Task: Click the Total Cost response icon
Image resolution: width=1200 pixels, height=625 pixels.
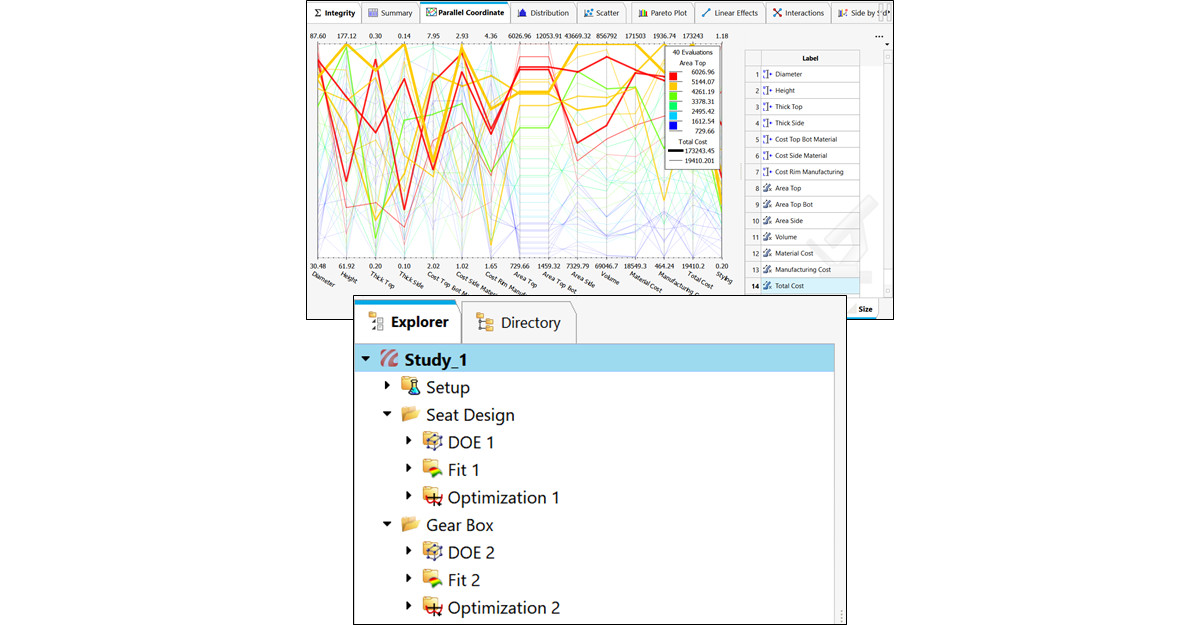Action: tap(767, 286)
